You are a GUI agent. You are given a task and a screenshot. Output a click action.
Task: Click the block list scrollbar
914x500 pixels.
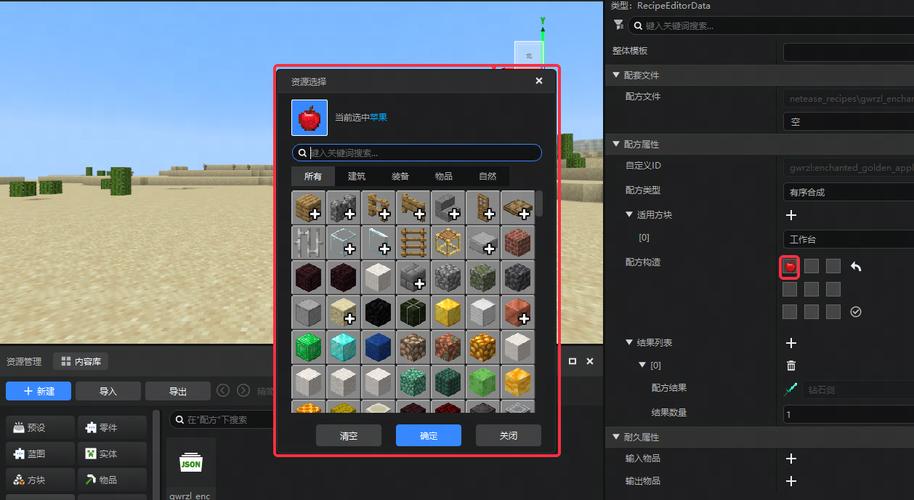(x=539, y=203)
